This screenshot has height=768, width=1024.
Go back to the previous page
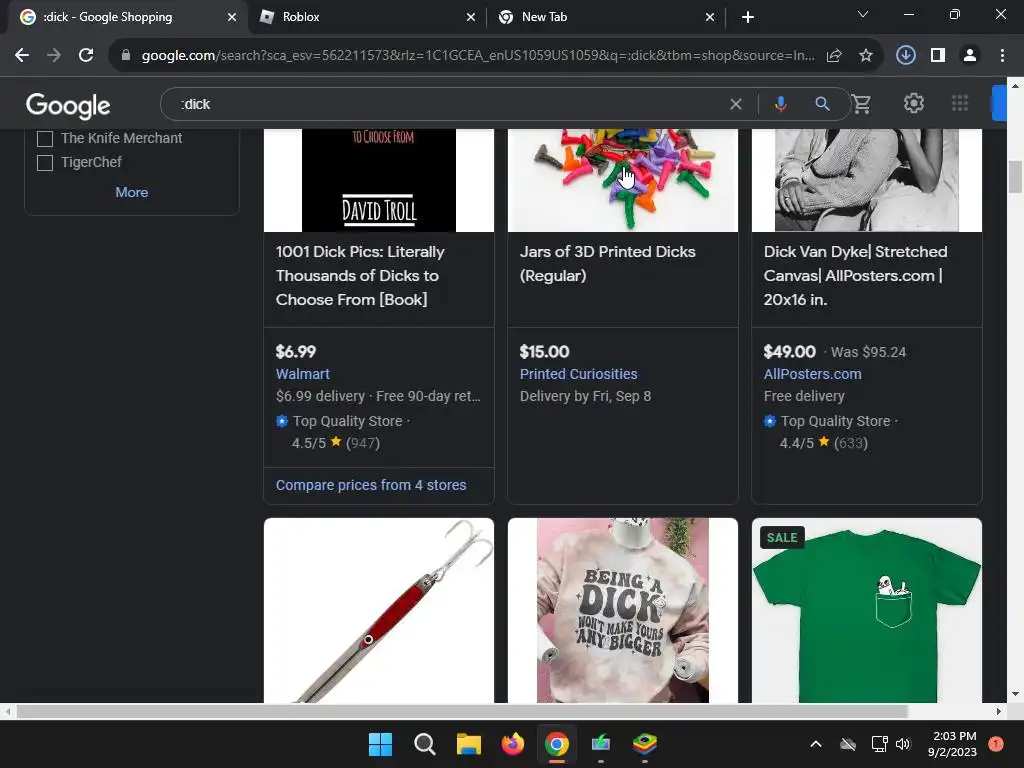pos(22,56)
